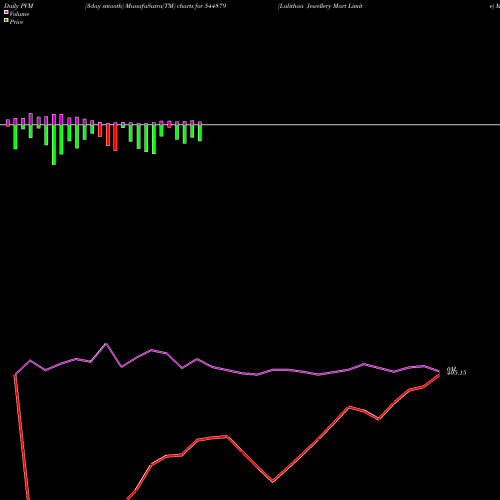Click the Volume legend color swatch
Screen dimensions: 500x500
tap(6, 12)
